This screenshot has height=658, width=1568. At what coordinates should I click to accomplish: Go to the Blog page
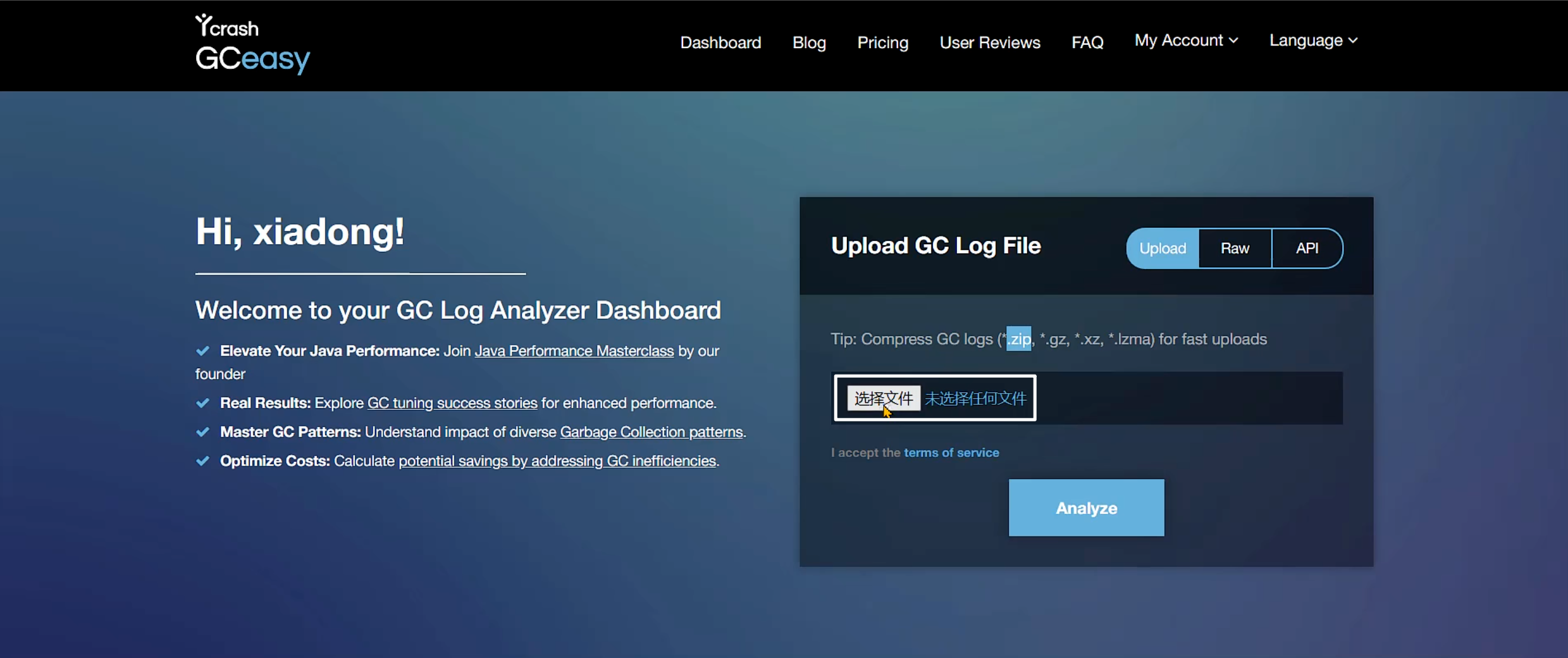click(x=809, y=42)
